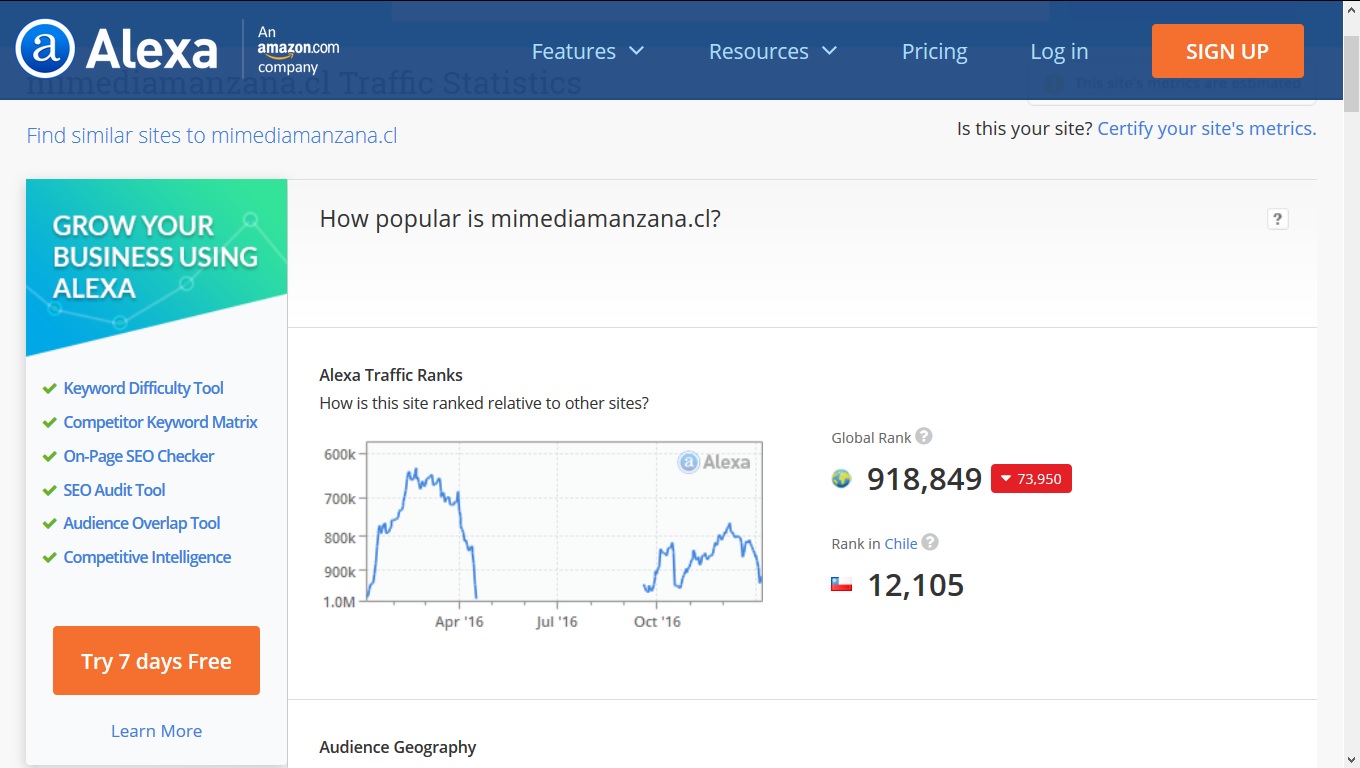
Task: Go to the Pricing page
Action: [x=934, y=51]
